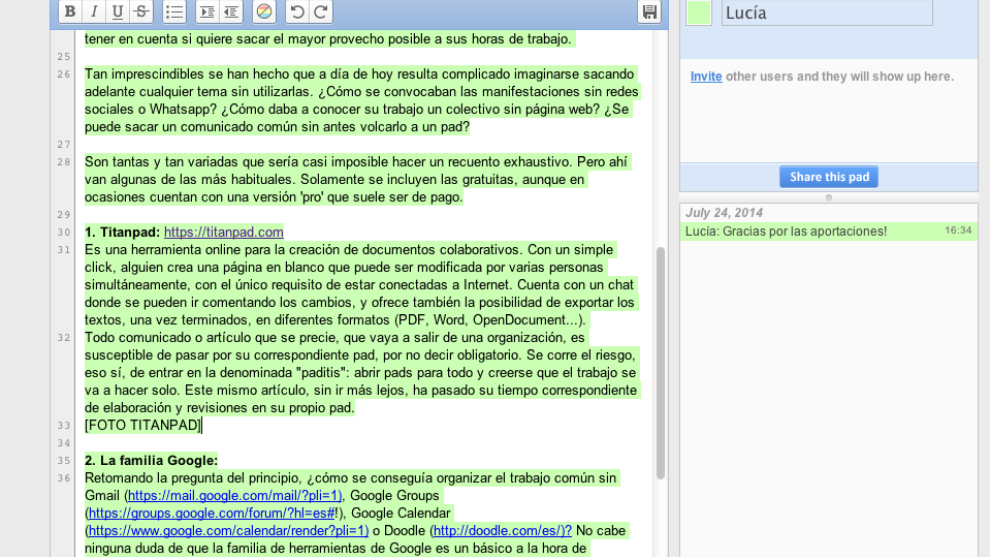
Task: Undo the last edit
Action: [x=296, y=12]
